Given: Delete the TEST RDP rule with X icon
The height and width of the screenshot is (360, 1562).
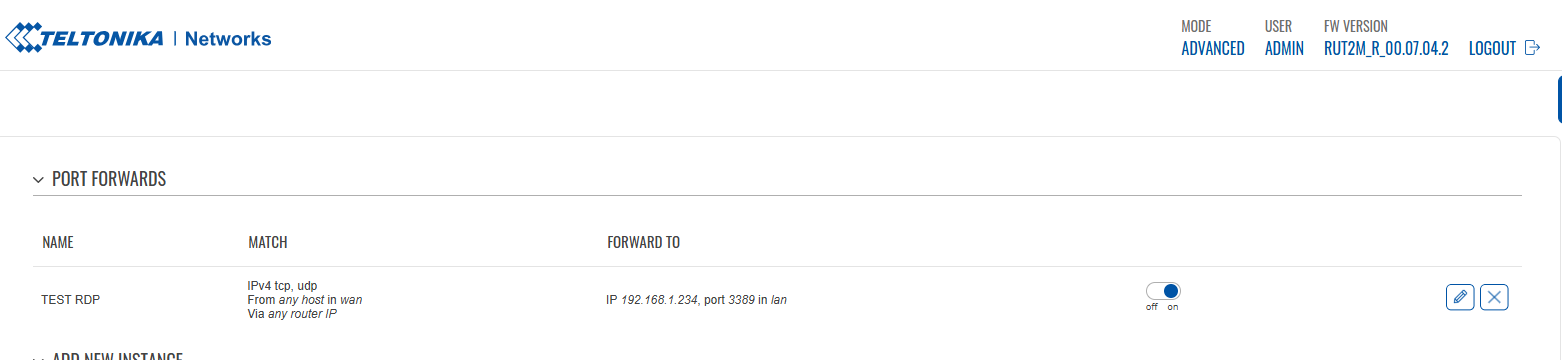Looking at the screenshot, I should click(1494, 297).
